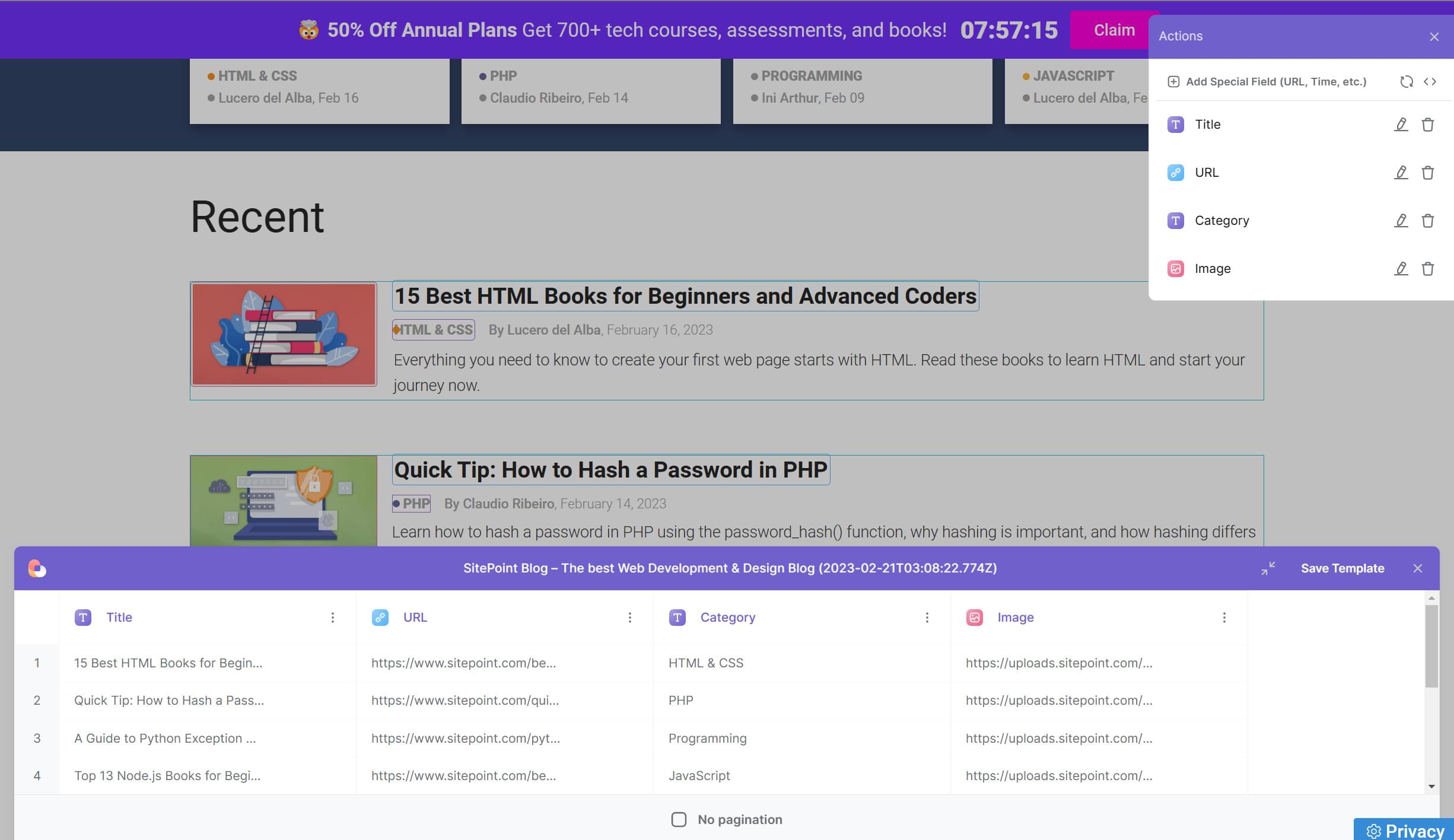
Task: Open the Privacy settings button
Action: 1405,831
